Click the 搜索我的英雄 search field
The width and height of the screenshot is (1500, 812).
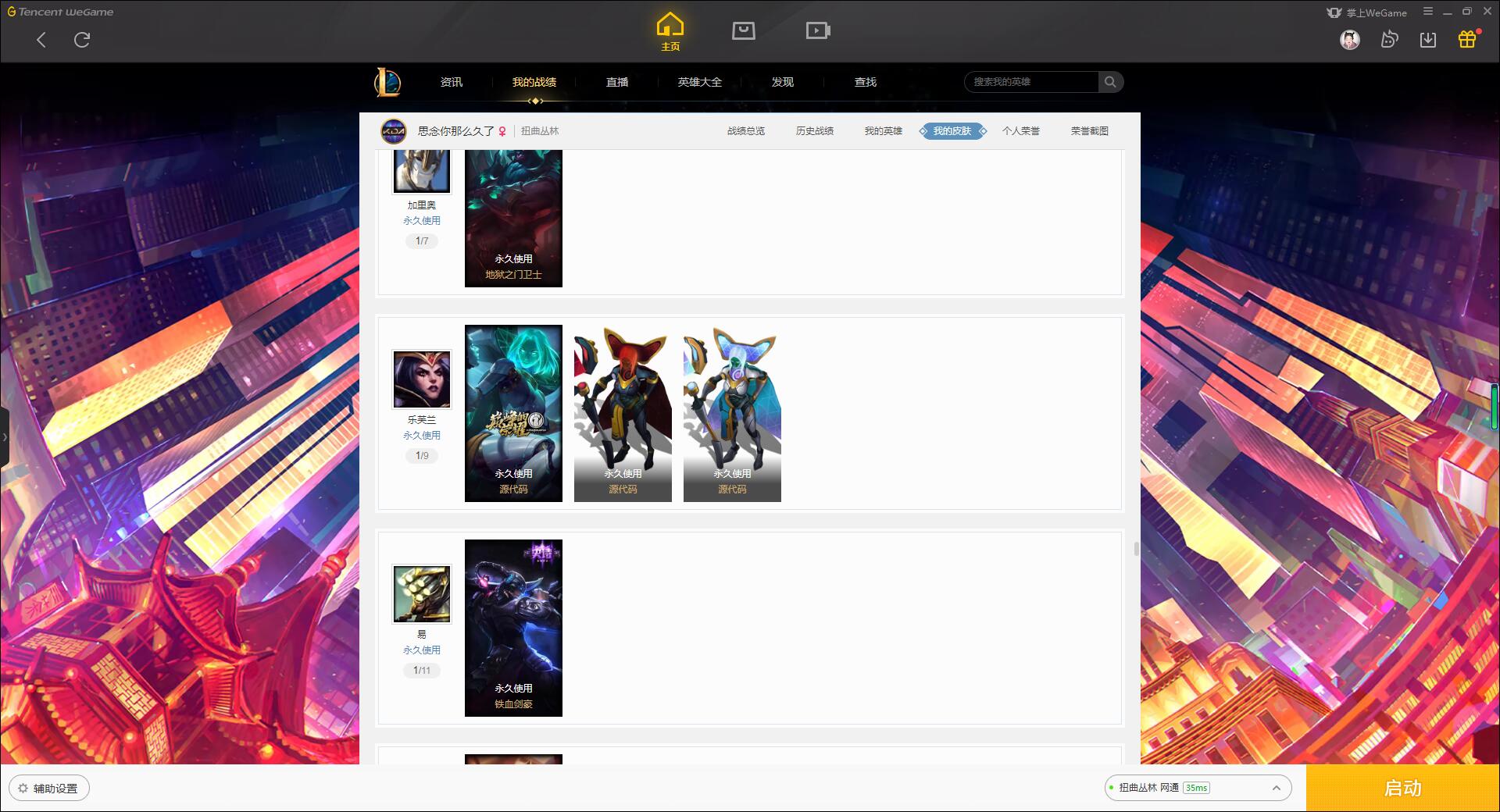pos(1032,82)
